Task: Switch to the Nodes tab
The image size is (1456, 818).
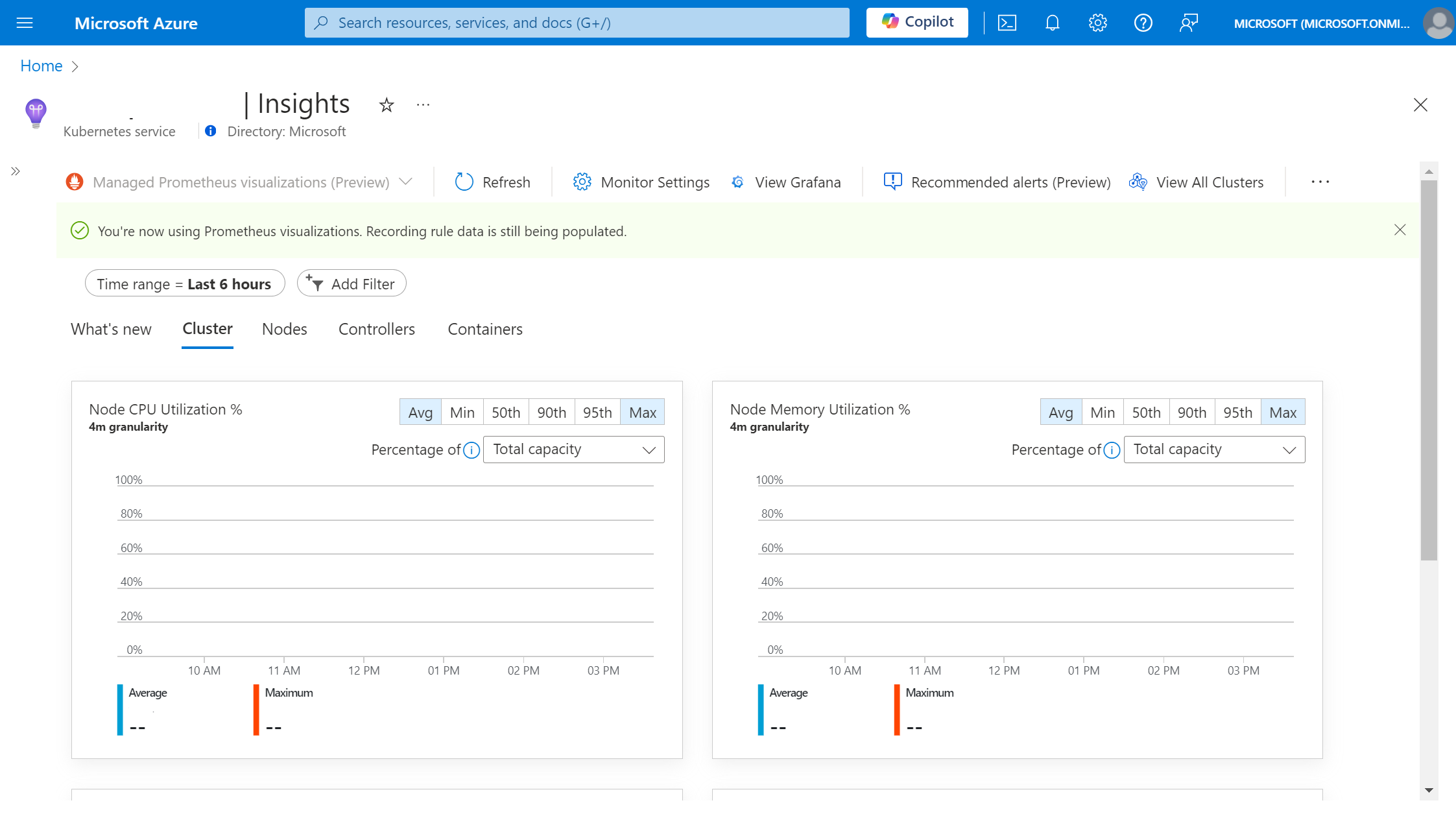Action: pyautogui.click(x=283, y=329)
